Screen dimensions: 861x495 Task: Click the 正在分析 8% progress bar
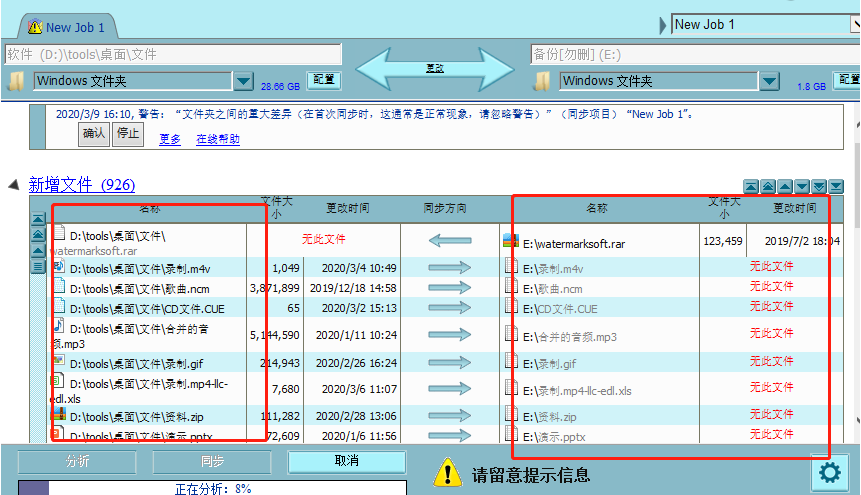[x=213, y=488]
